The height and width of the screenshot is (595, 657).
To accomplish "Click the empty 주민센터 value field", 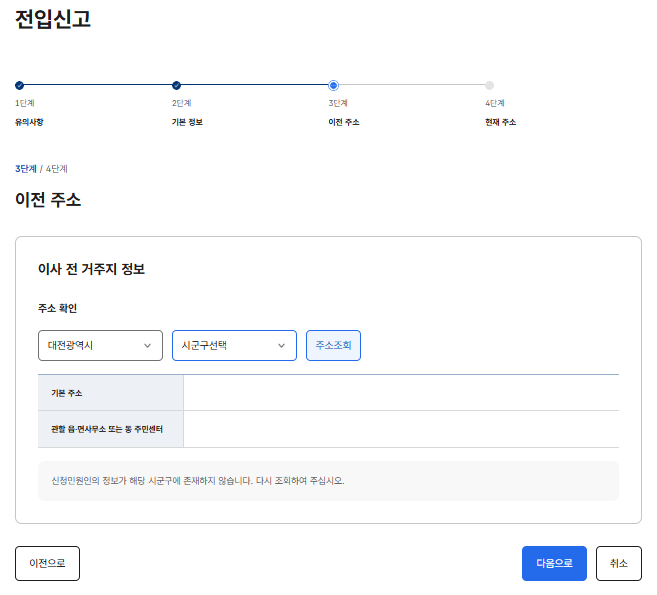I will click(401, 429).
